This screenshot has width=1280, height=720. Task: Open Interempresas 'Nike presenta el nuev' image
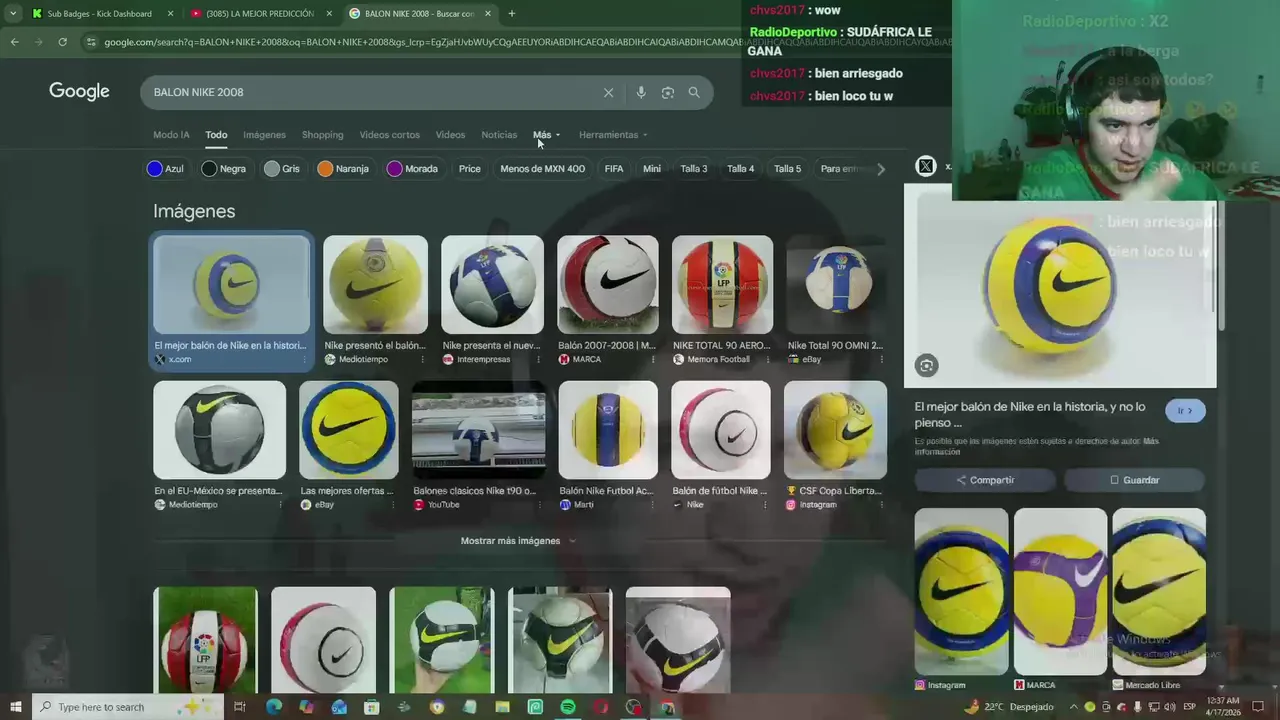[x=492, y=285]
